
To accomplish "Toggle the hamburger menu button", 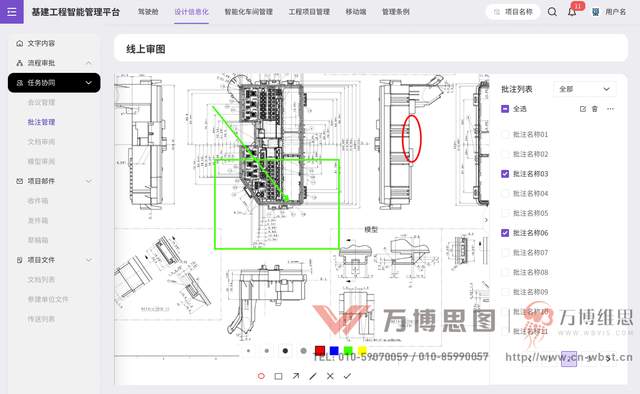I will pos(11,11).
